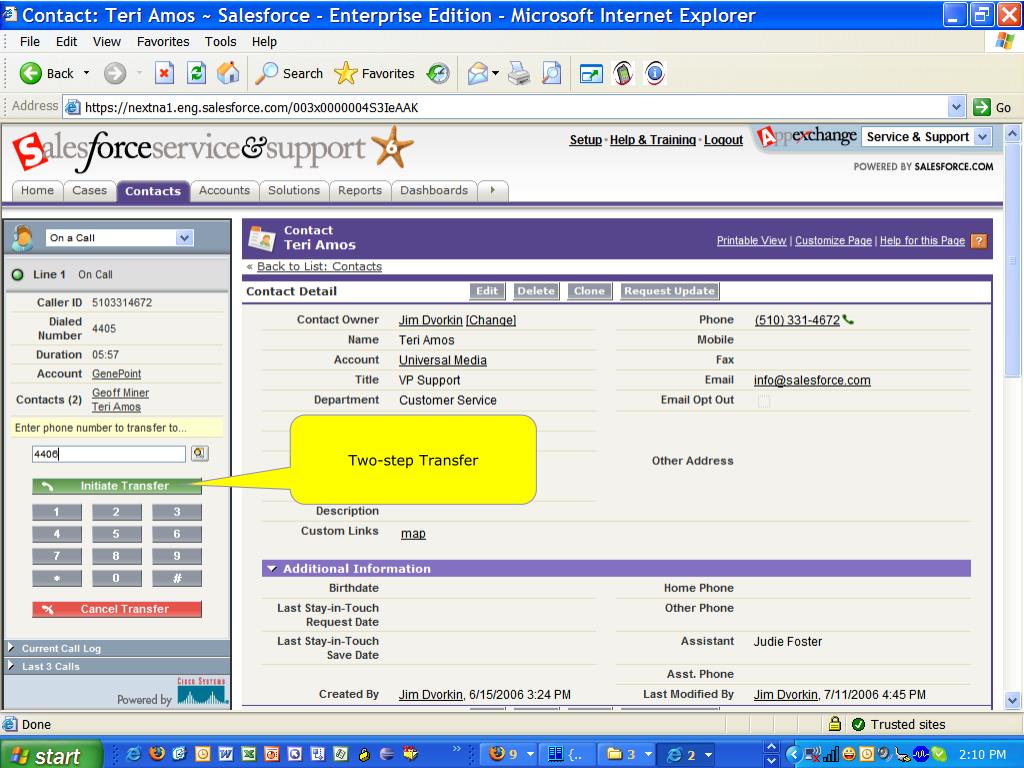Click the map custom link

(413, 534)
